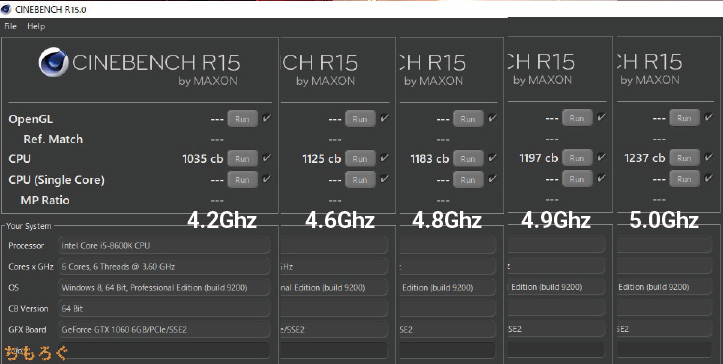The height and width of the screenshot is (364, 723).
Task: Run the OpenGL test in the 4.9Ghz panel
Action: pyautogui.click(x=577, y=118)
